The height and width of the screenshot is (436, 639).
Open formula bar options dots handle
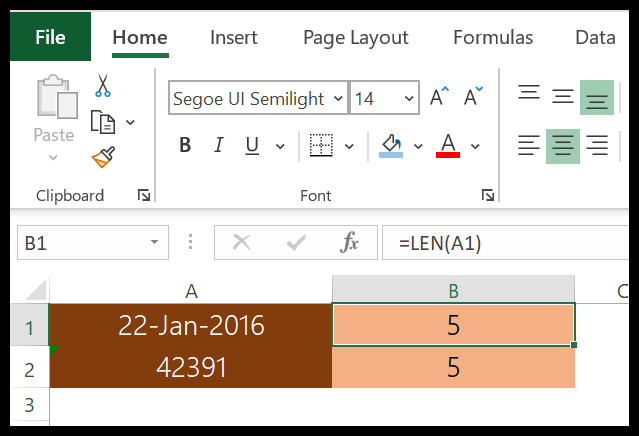190,242
